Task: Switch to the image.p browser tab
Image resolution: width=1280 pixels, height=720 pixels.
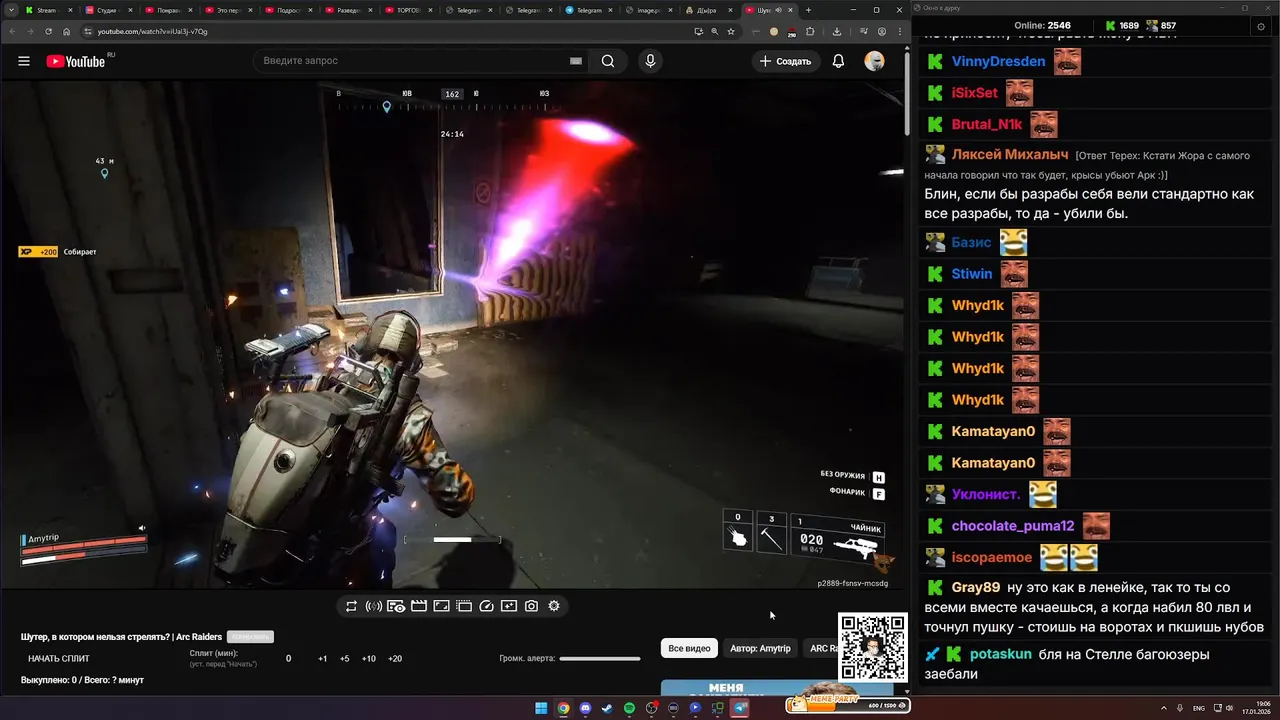Action: pyautogui.click(x=648, y=10)
